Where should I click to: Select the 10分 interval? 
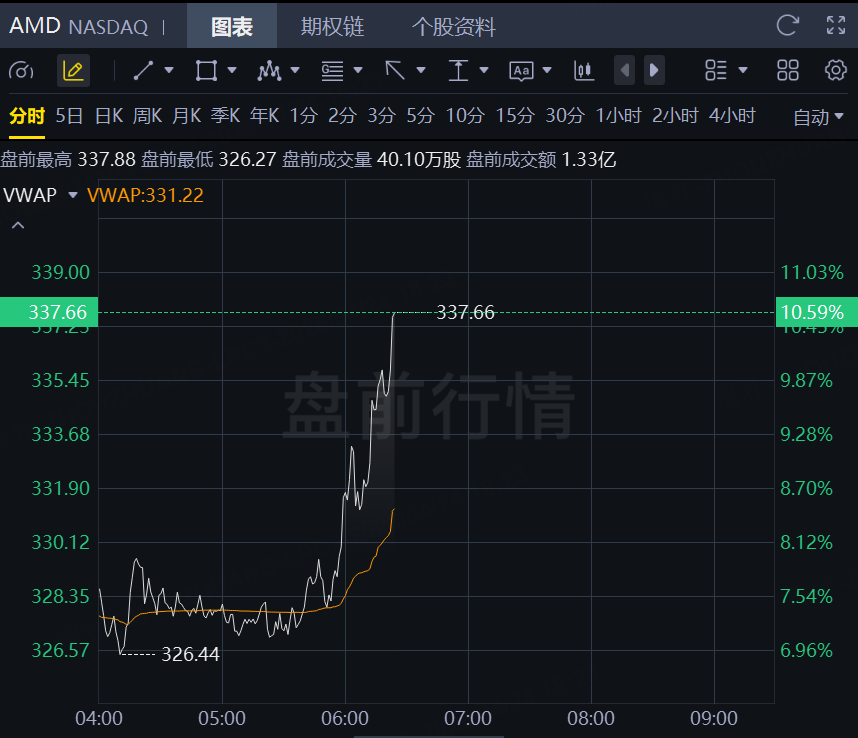click(465, 116)
